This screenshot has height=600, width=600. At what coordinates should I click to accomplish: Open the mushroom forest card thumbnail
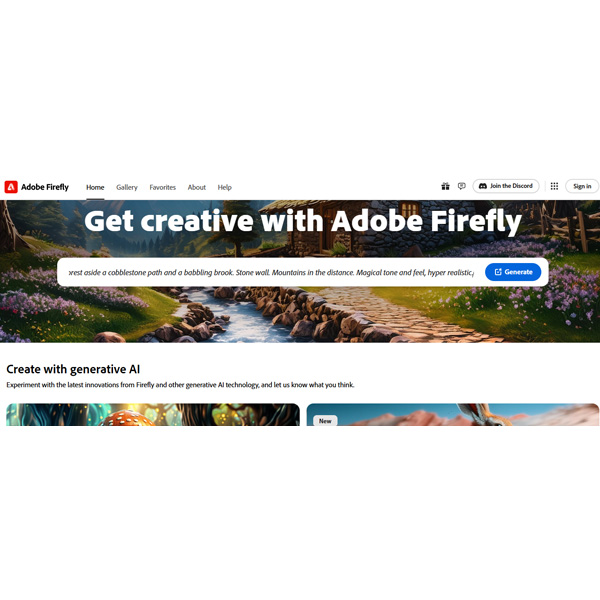(153, 414)
